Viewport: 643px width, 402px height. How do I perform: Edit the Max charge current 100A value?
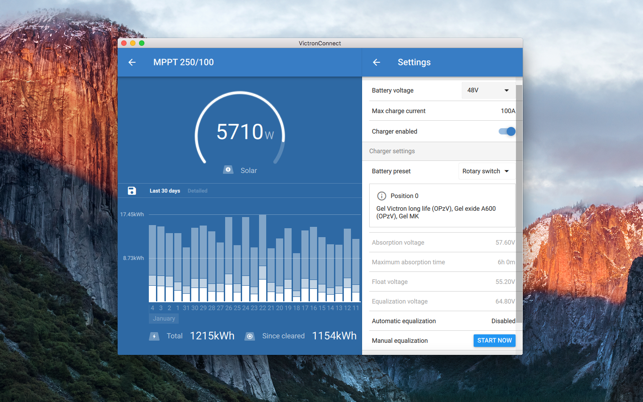507,111
